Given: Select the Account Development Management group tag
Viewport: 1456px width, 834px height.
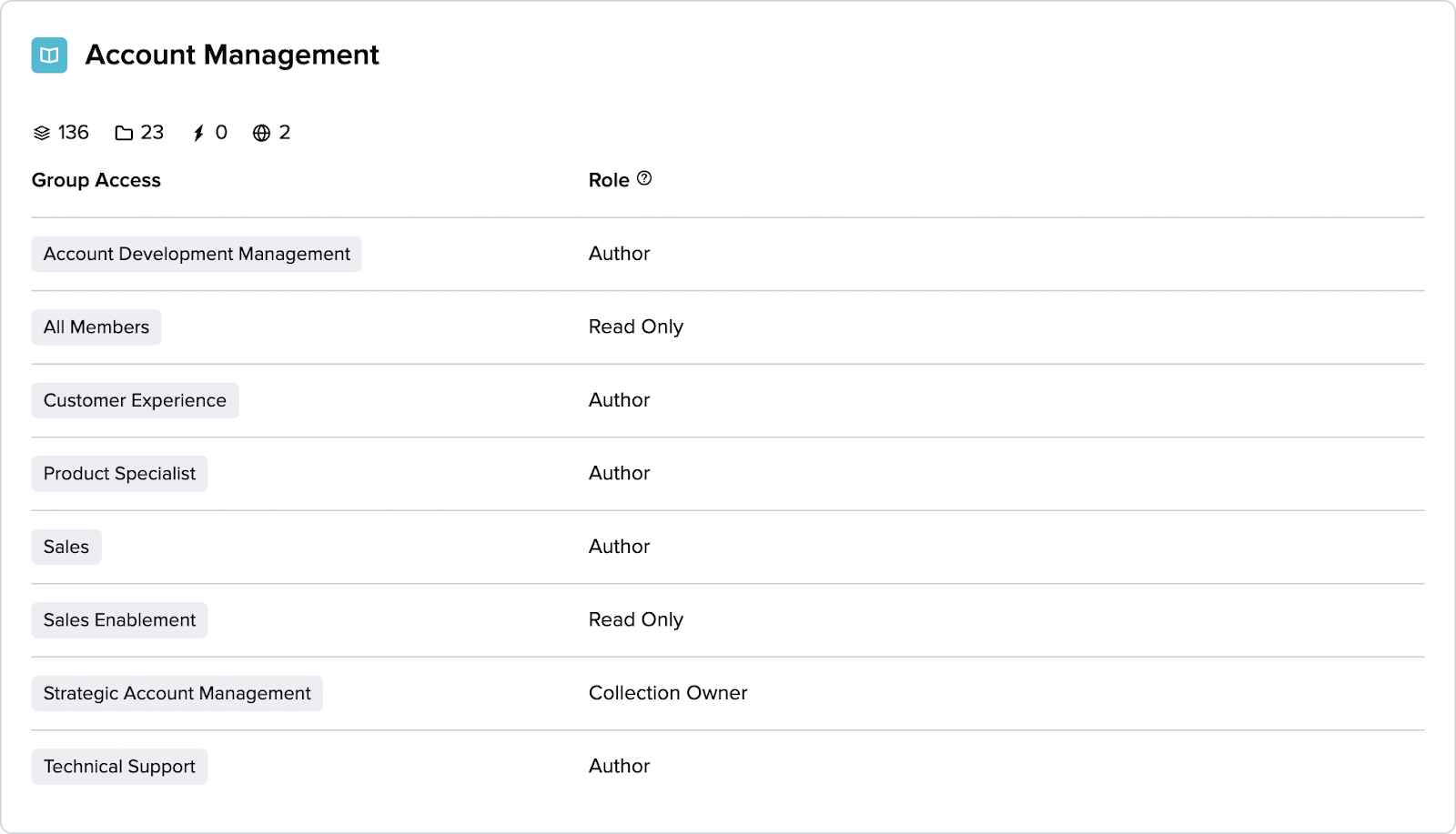Looking at the screenshot, I should coord(197,255).
